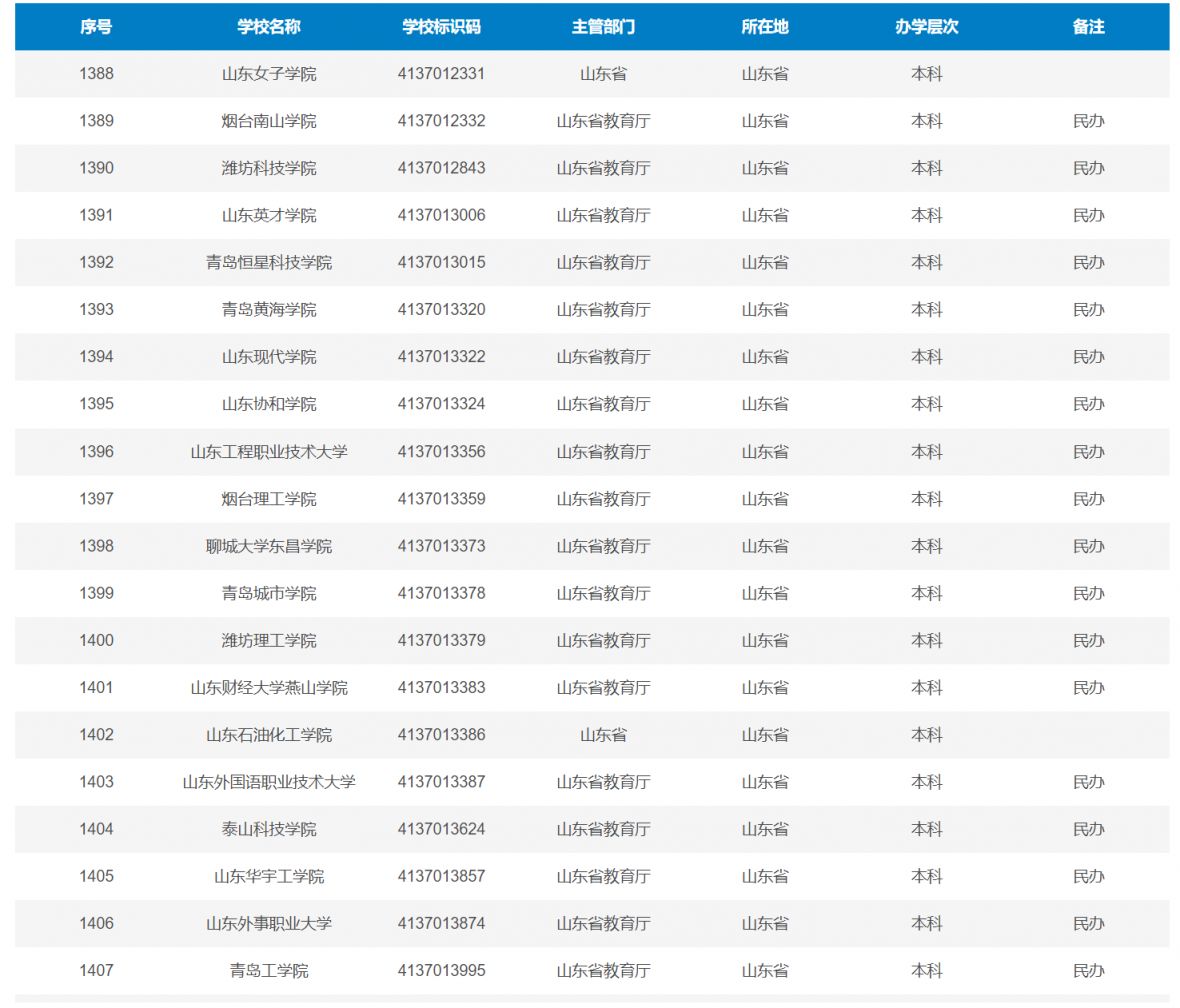Viewport: 1180px width, 1008px height.
Task: Click the 学校标识码 column header
Action: [442, 27]
